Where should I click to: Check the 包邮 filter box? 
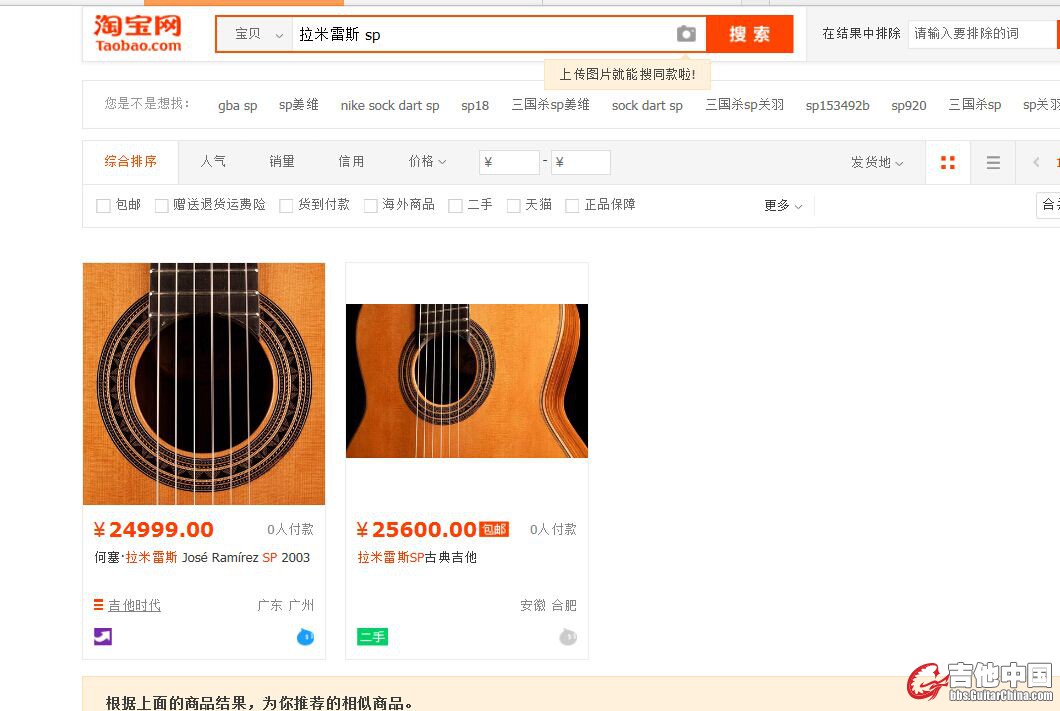pyautogui.click(x=103, y=205)
